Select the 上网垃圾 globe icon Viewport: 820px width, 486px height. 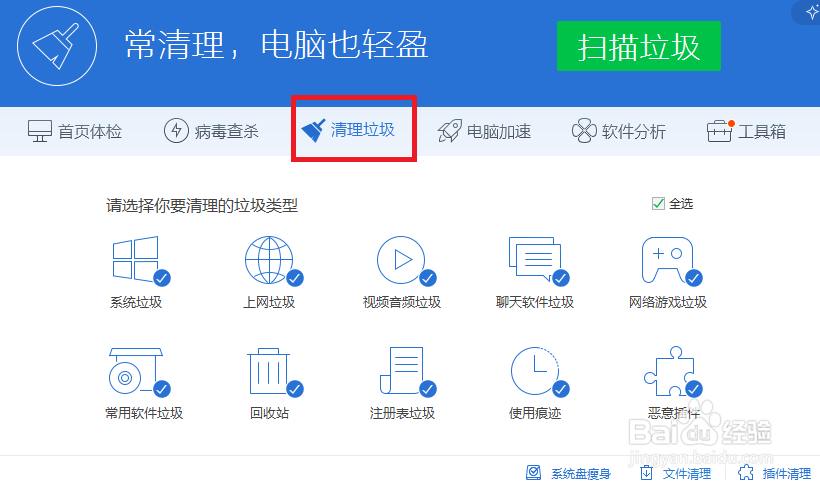(x=269, y=259)
